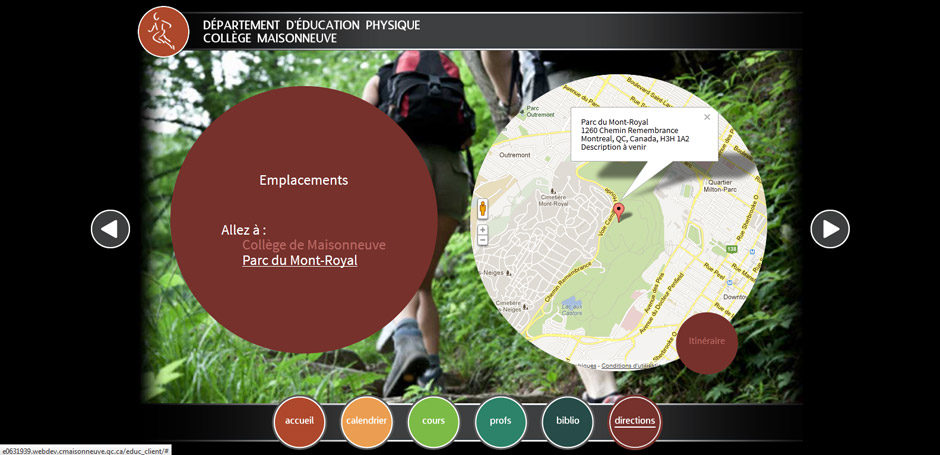Click 'Description à venir' in info bubble

click(613, 147)
